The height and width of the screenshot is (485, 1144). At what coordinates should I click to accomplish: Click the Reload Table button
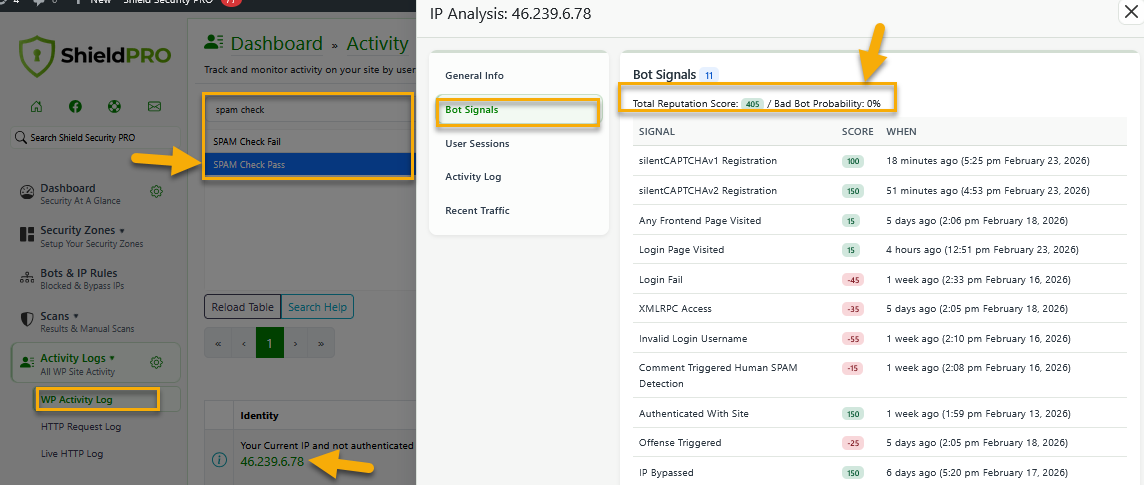[242, 307]
